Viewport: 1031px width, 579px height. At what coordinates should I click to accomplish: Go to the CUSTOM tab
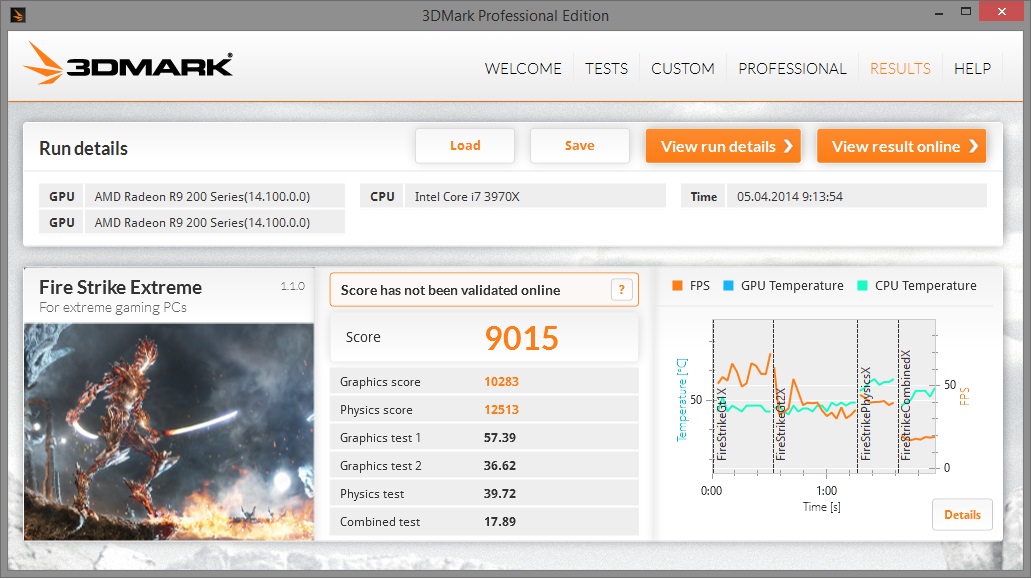tap(683, 68)
